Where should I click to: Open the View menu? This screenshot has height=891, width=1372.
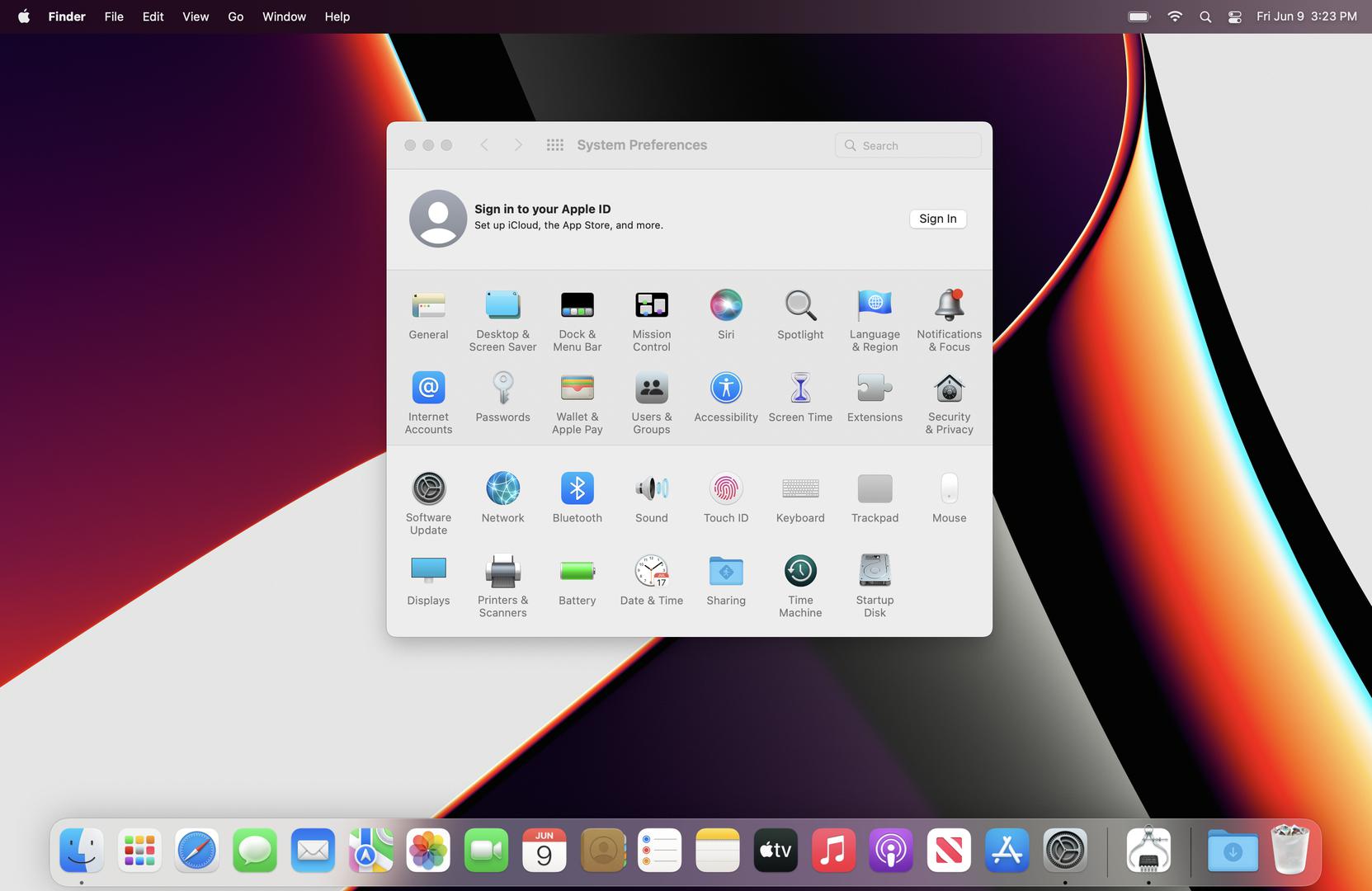[196, 16]
